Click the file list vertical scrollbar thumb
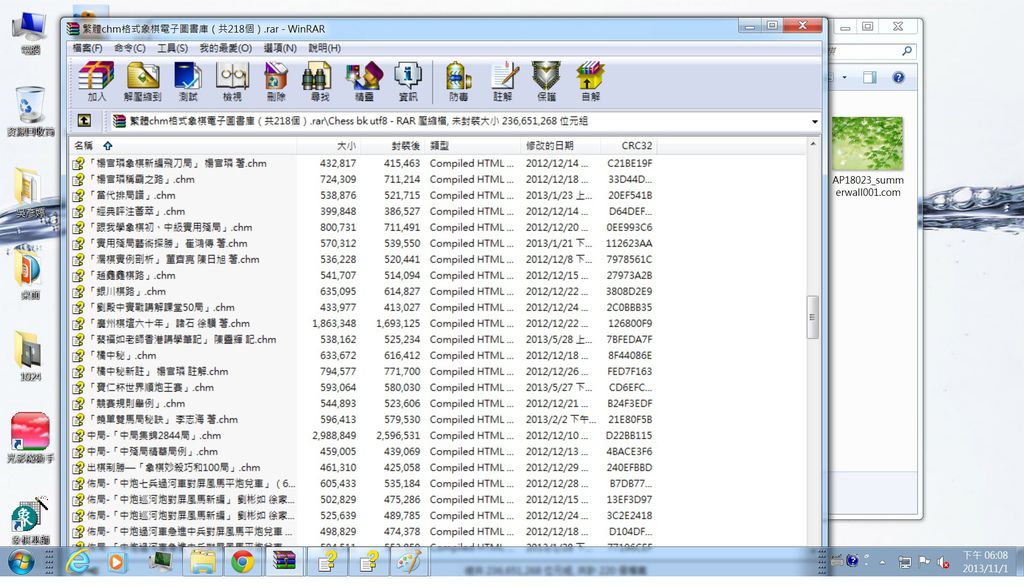 pyautogui.click(x=813, y=317)
